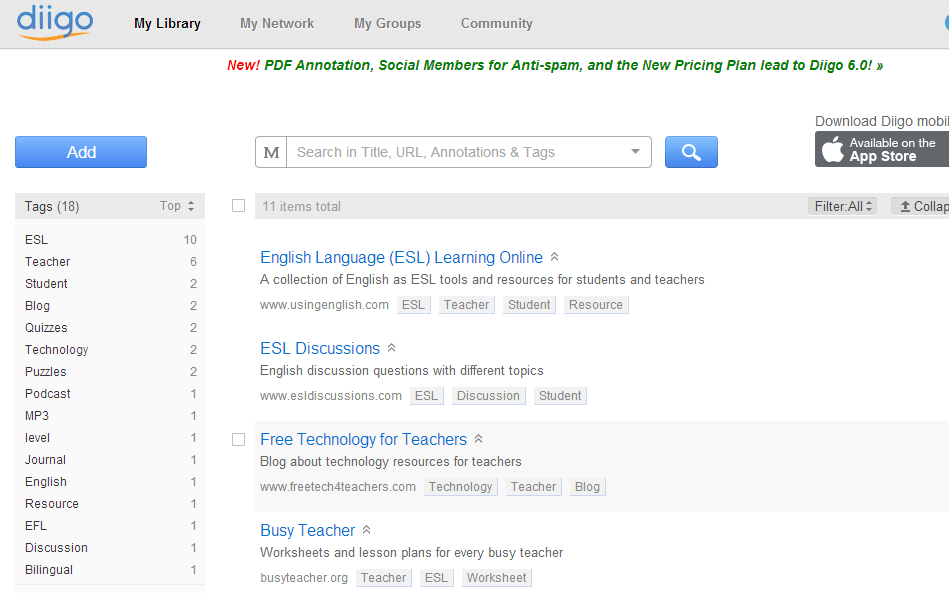949x593 pixels.
Task: Click the search input field
Action: 457,152
